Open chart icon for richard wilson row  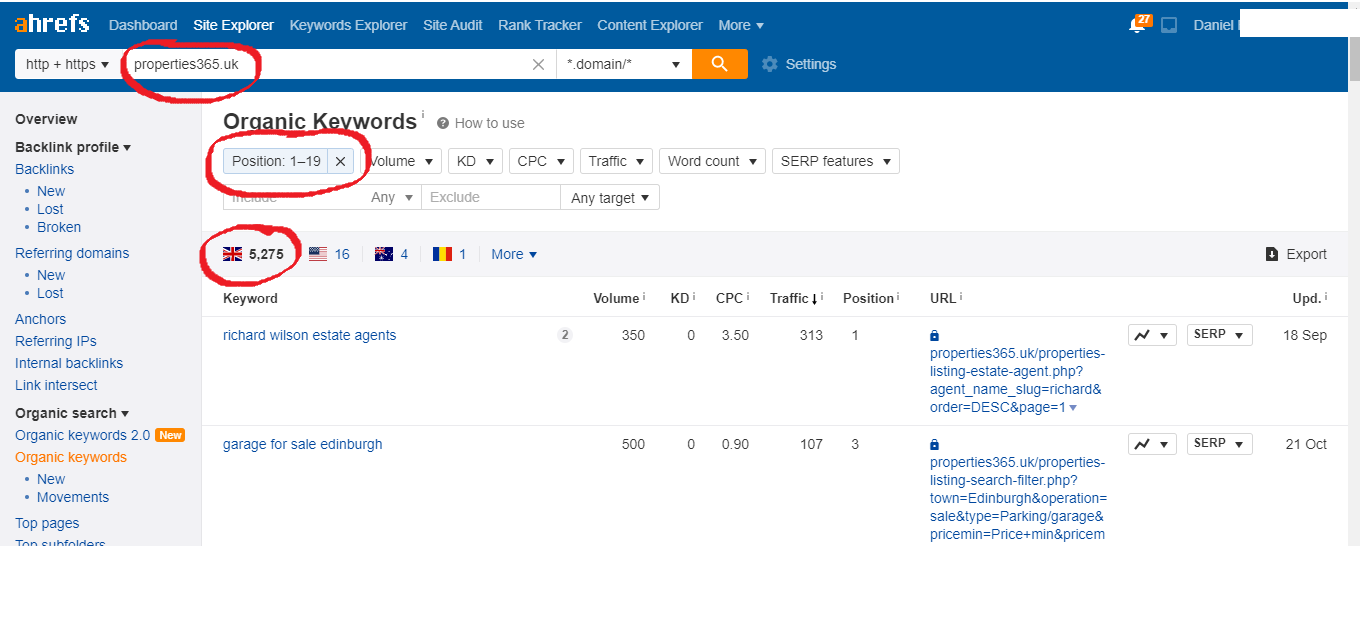(1152, 334)
